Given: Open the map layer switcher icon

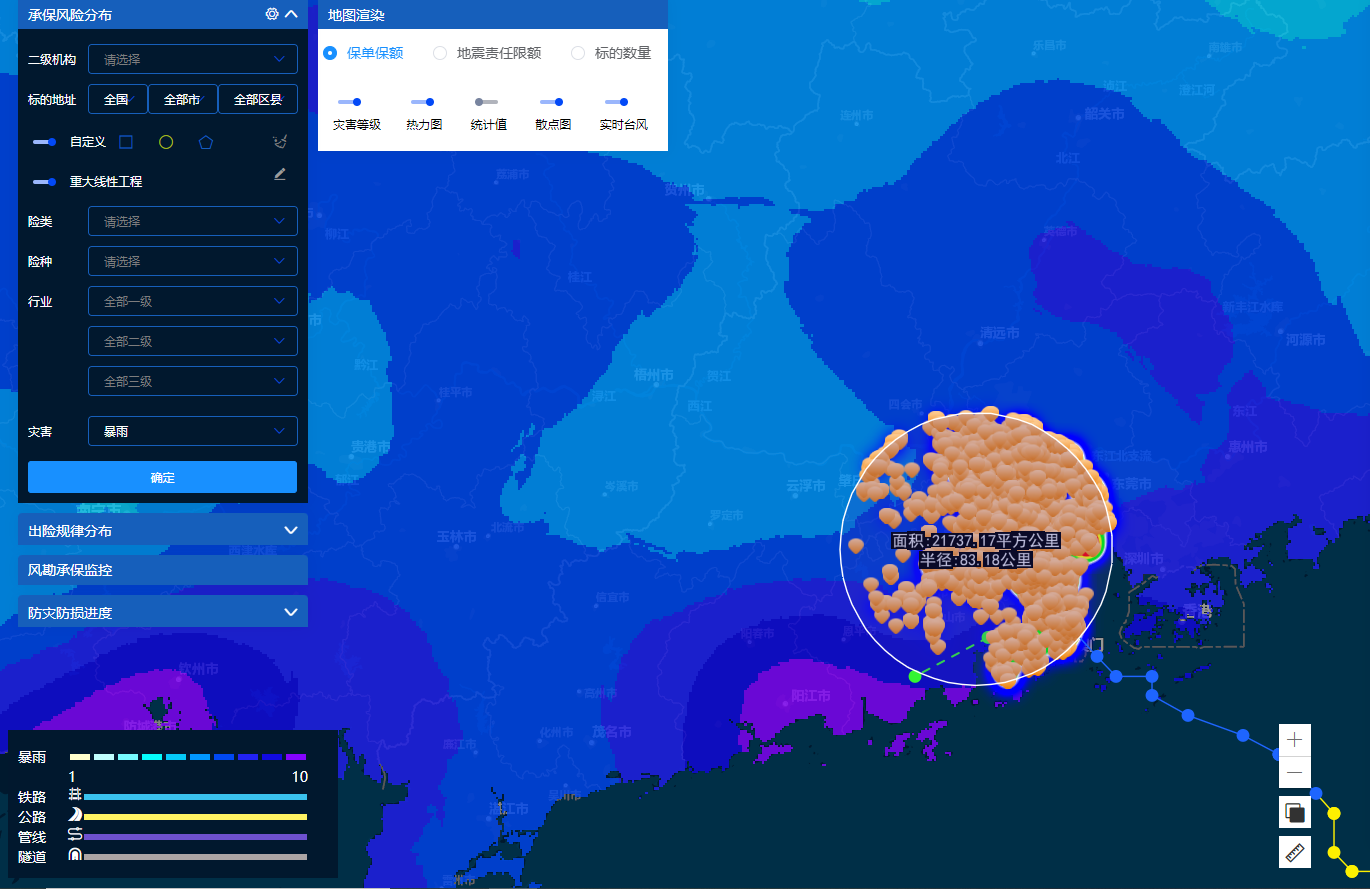Looking at the screenshot, I should point(1295,812).
